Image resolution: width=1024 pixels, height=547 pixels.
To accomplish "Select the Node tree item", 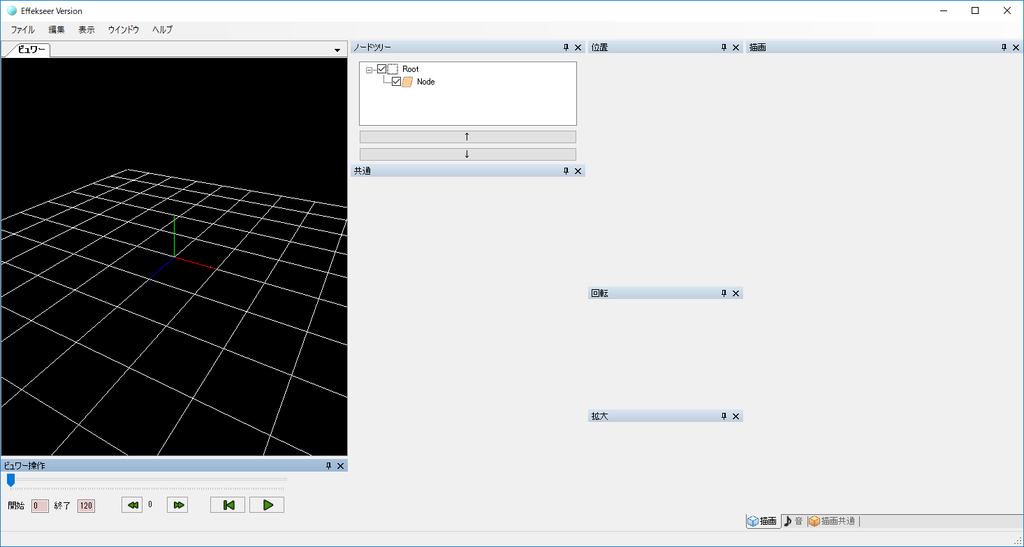I will point(425,82).
